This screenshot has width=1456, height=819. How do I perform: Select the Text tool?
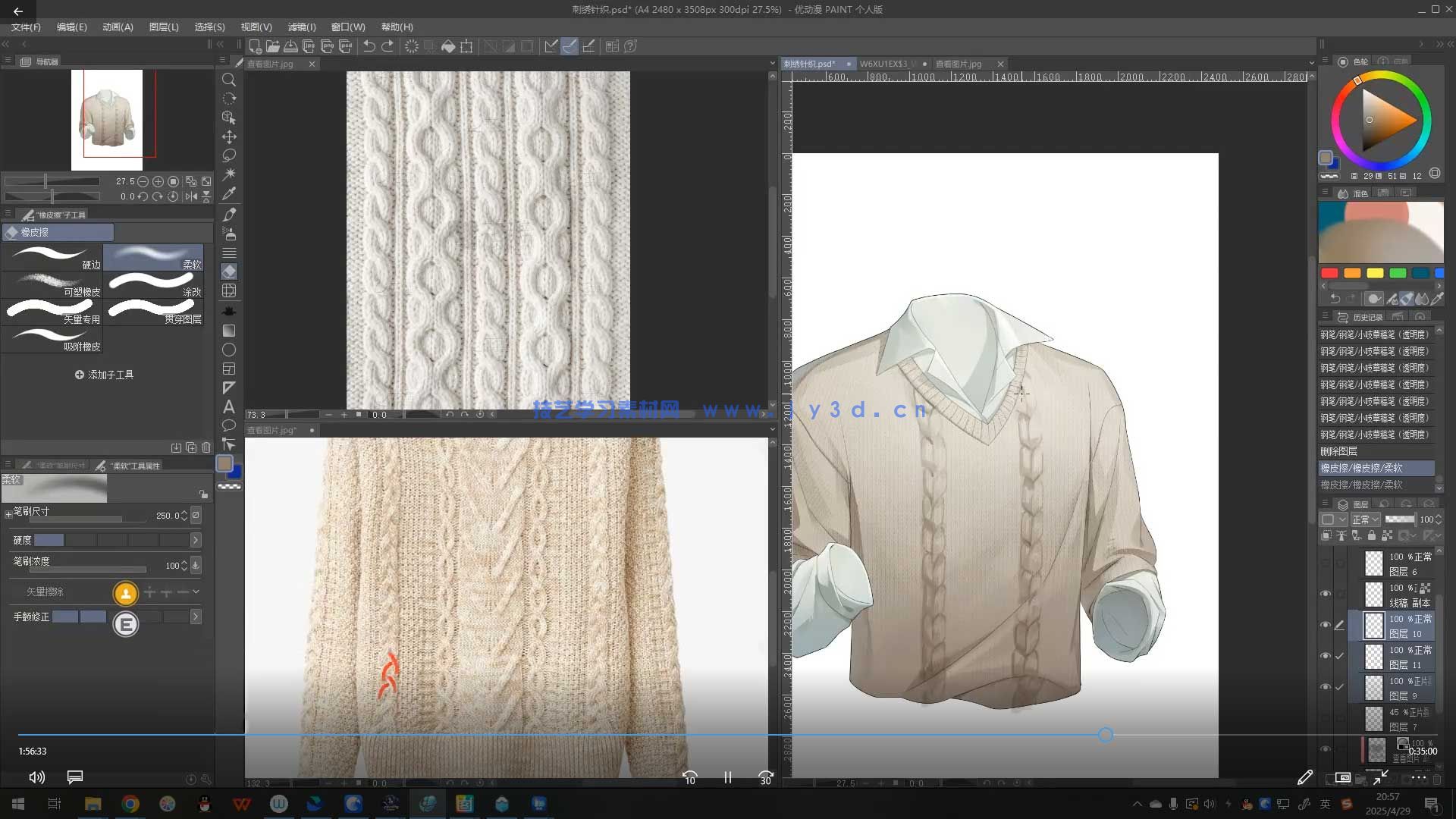(228, 407)
